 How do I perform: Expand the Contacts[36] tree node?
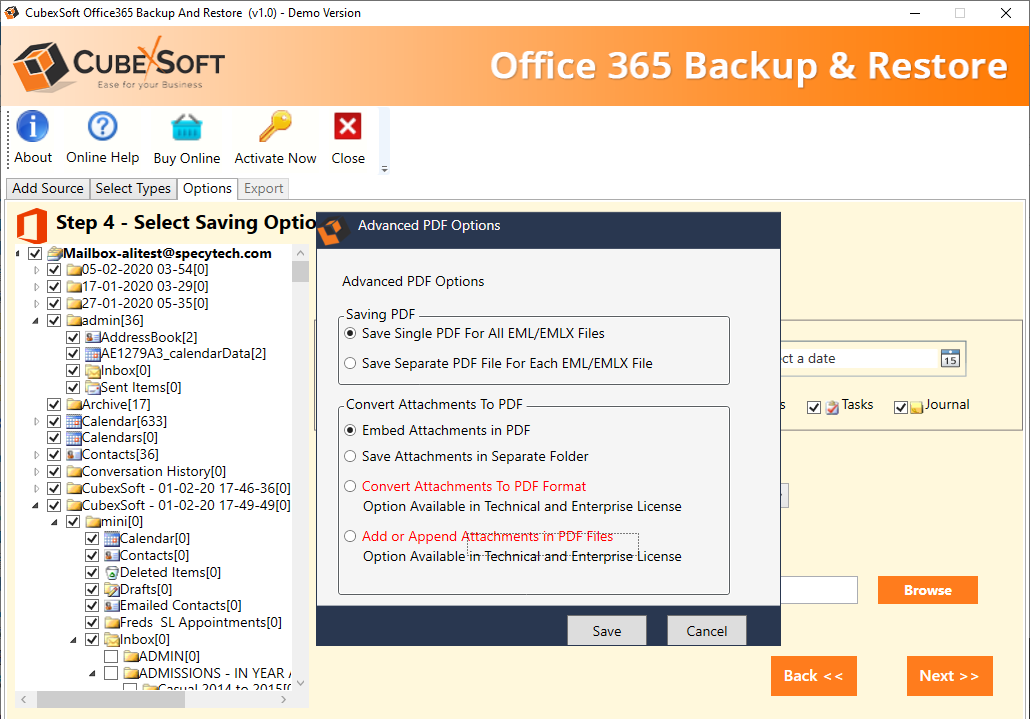click(x=37, y=455)
